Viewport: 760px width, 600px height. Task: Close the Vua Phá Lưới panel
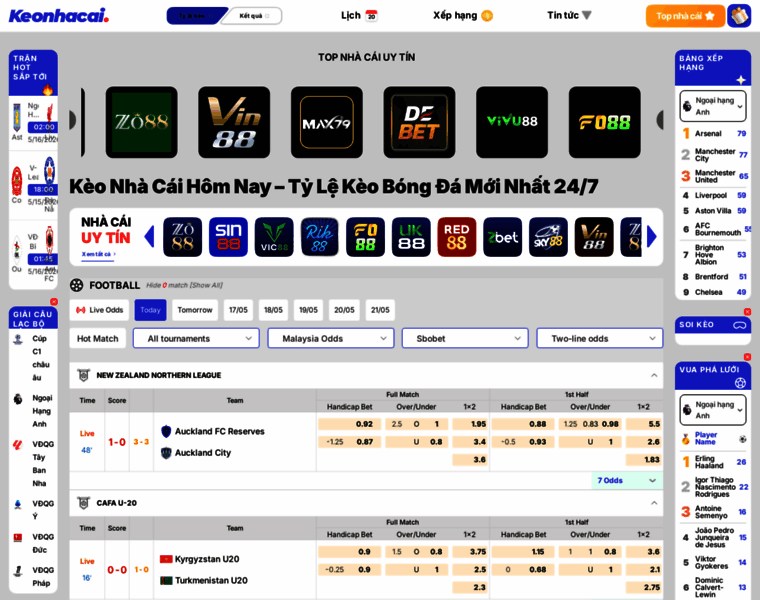747,357
